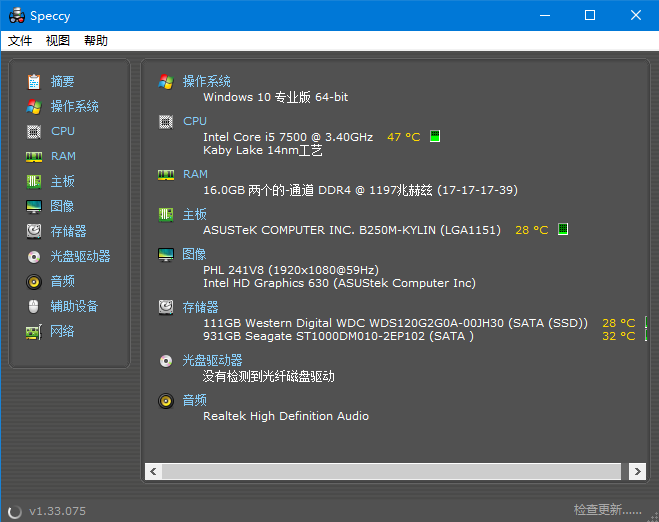Select 辅助设备 in the sidebar

[74, 306]
